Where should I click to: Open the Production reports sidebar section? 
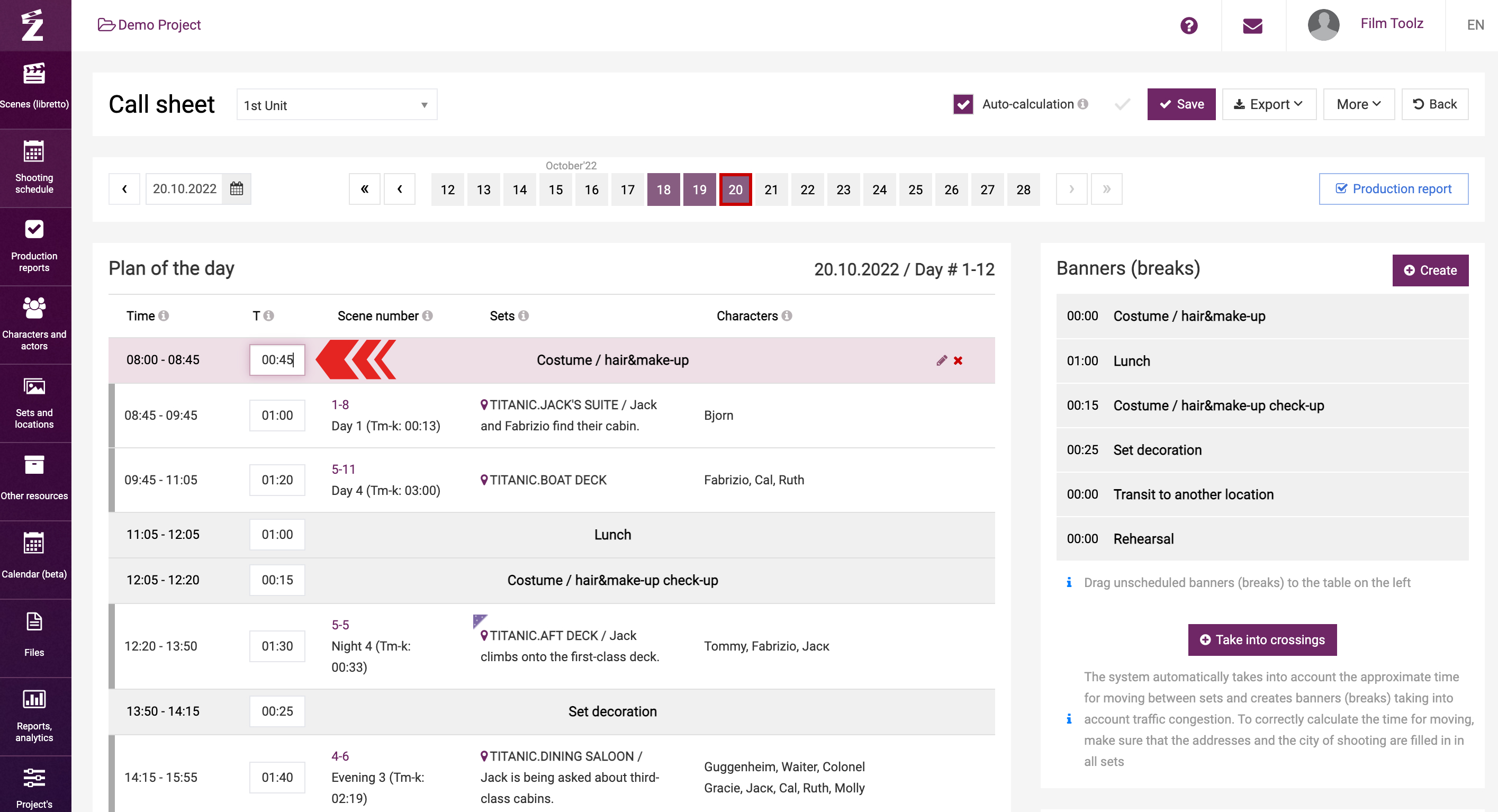tap(35, 246)
